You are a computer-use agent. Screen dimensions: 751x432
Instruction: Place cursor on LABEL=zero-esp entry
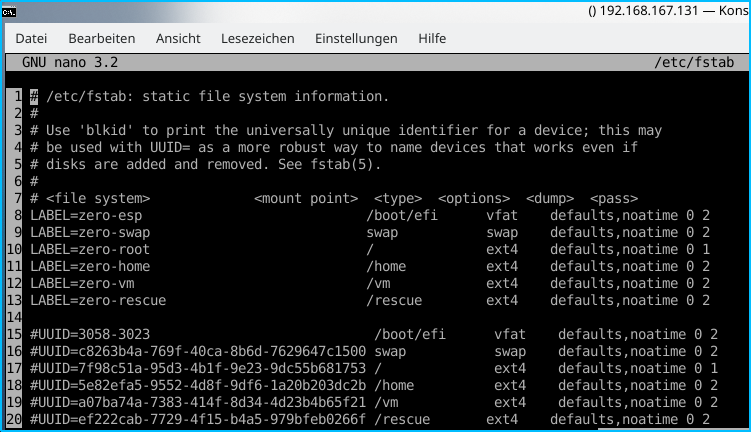tap(86, 215)
